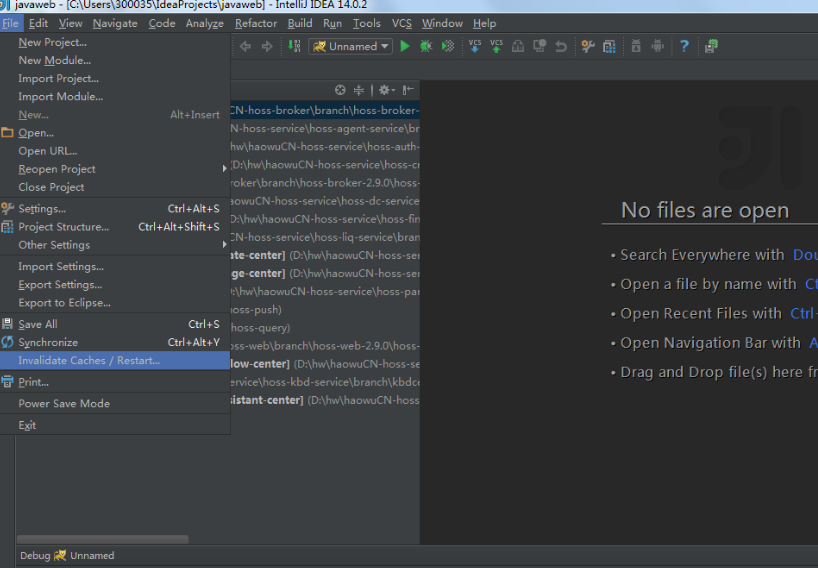This screenshot has height=568, width=818.
Task: Expand the Other Settings submenu
Action: click(x=115, y=245)
